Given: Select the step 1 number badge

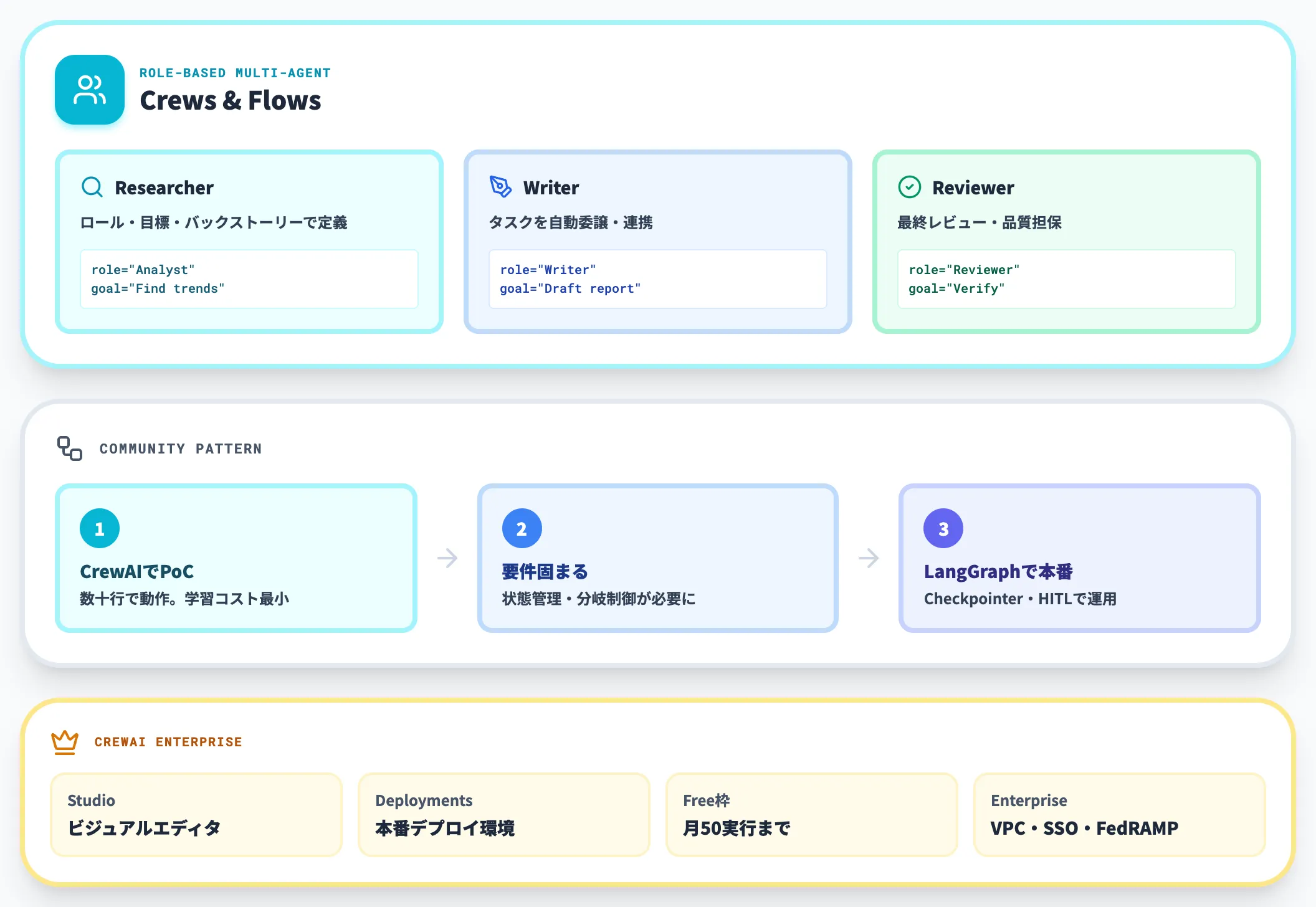Looking at the screenshot, I should point(100,528).
